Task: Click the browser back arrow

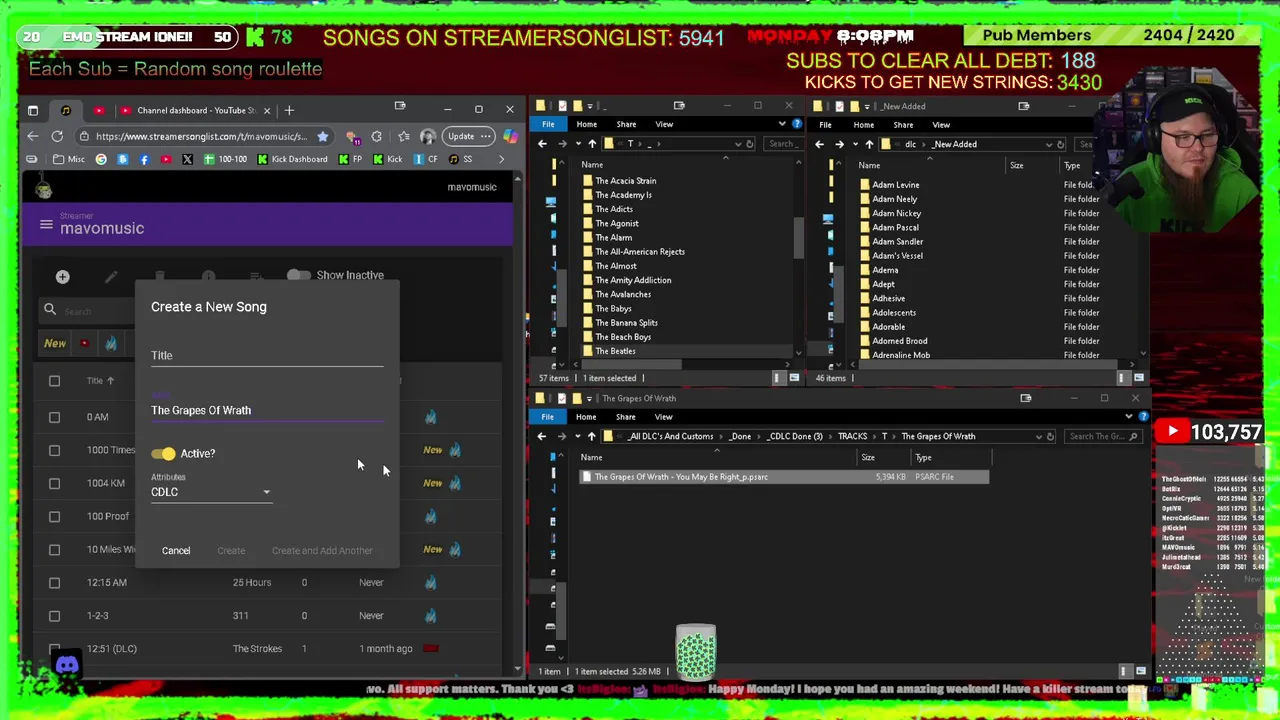Action: pyautogui.click(x=33, y=136)
